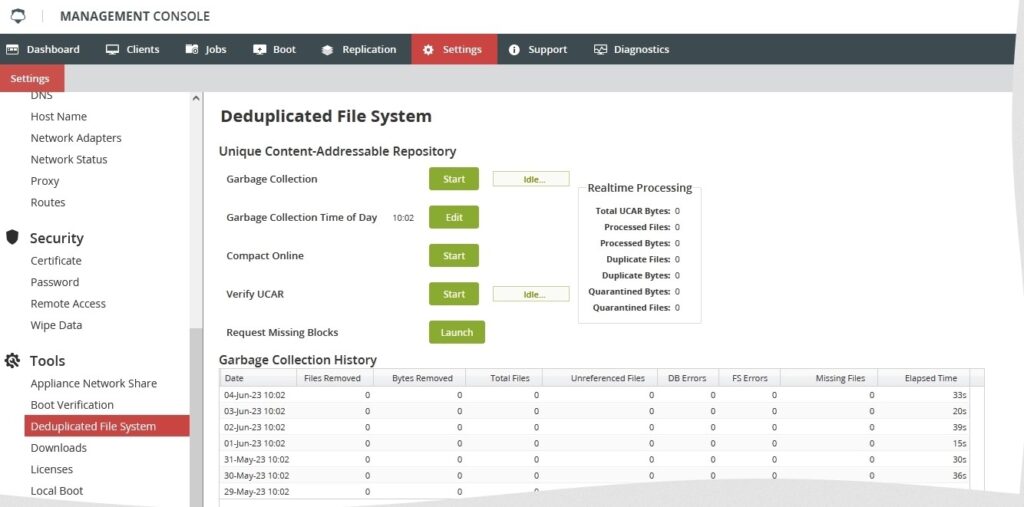Image resolution: width=1024 pixels, height=507 pixels.
Task: Sort by Missing Files column header
Action: tap(829, 378)
